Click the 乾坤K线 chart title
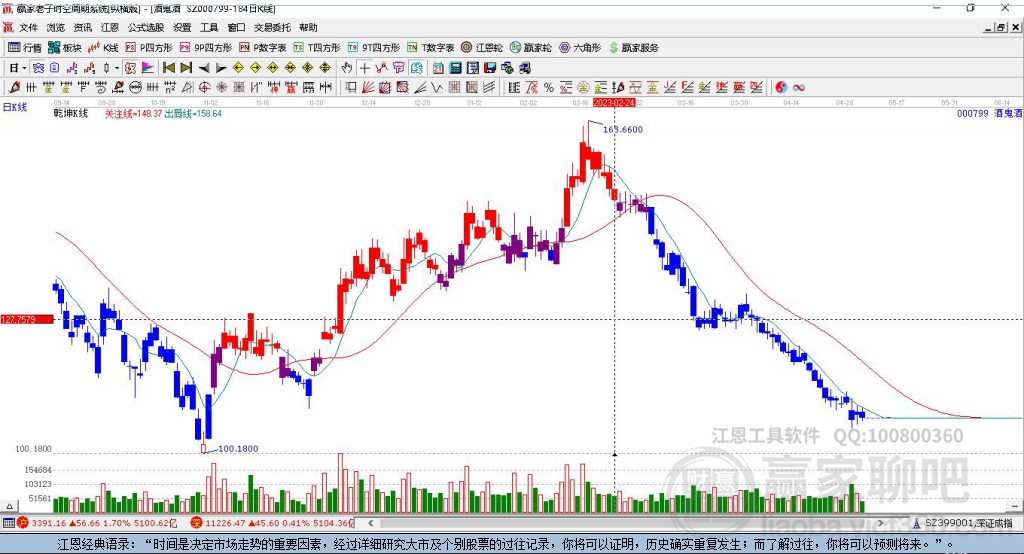Viewport: 1024px width, 554px height. [x=71, y=114]
